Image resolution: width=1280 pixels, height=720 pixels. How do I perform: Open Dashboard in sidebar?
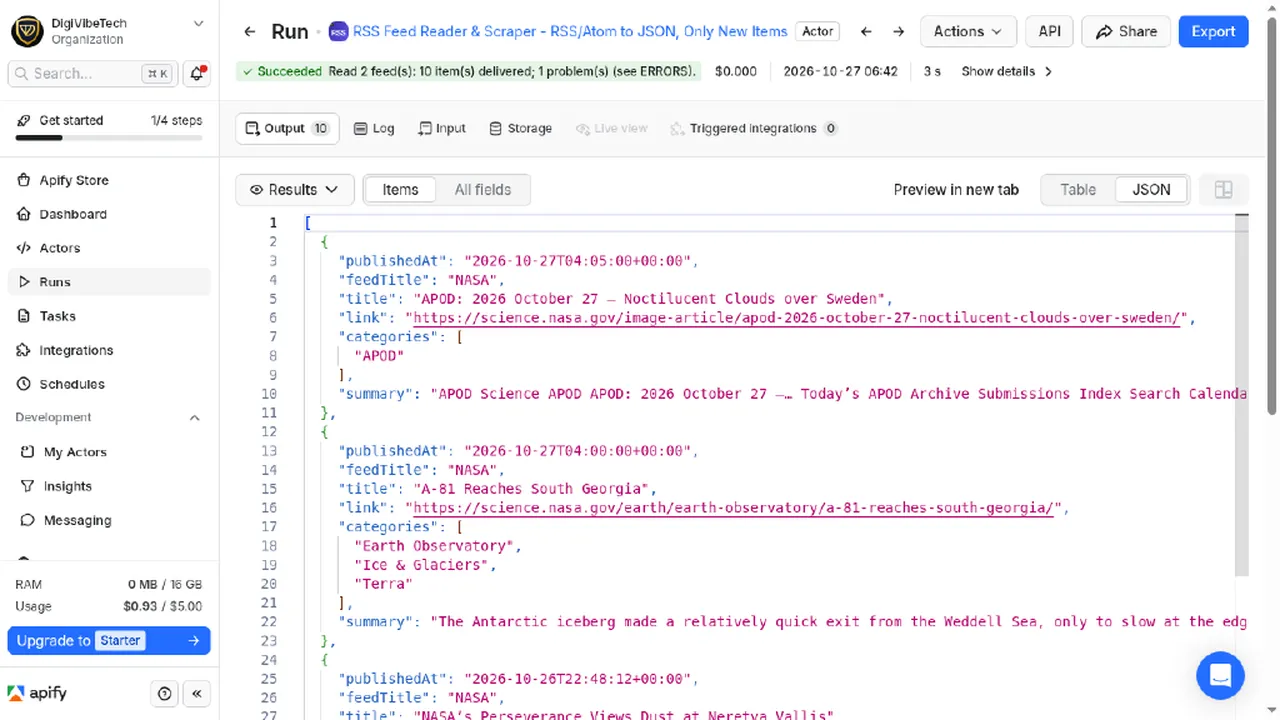(110, 214)
